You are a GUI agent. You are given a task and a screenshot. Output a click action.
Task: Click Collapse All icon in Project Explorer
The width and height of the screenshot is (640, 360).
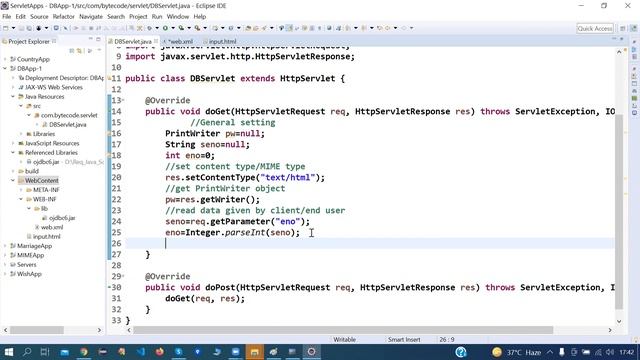point(72,51)
